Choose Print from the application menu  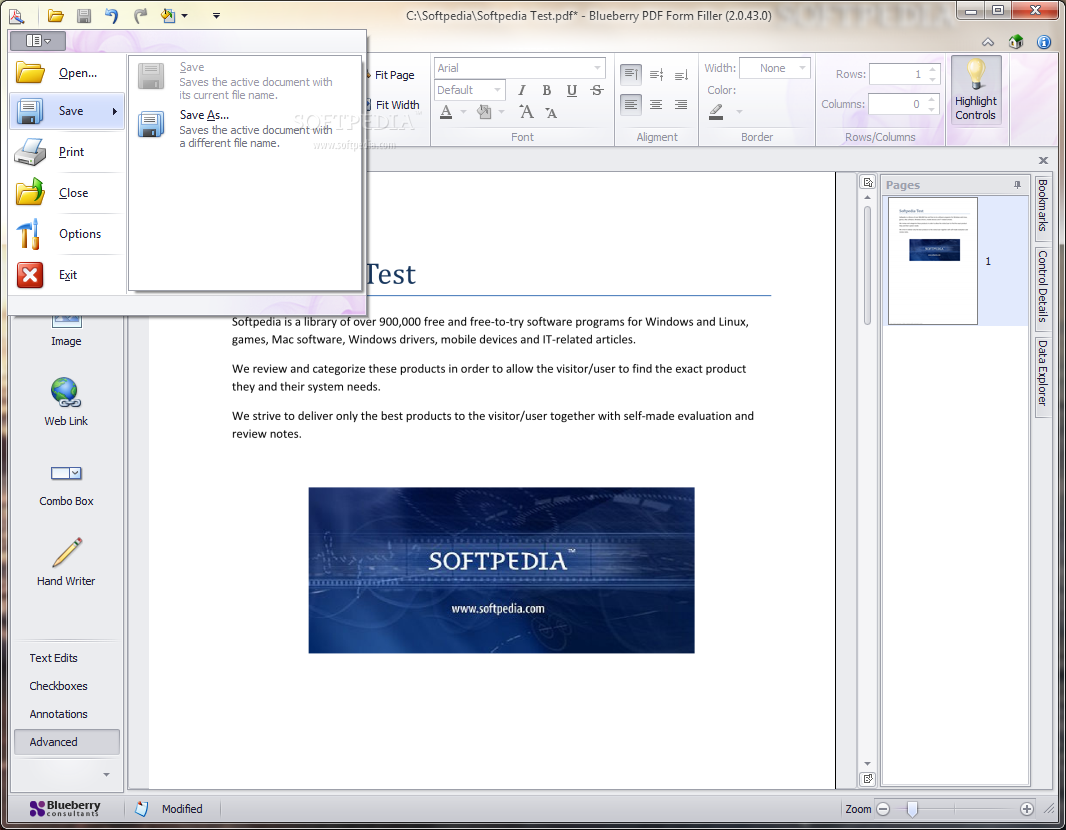[x=67, y=152]
